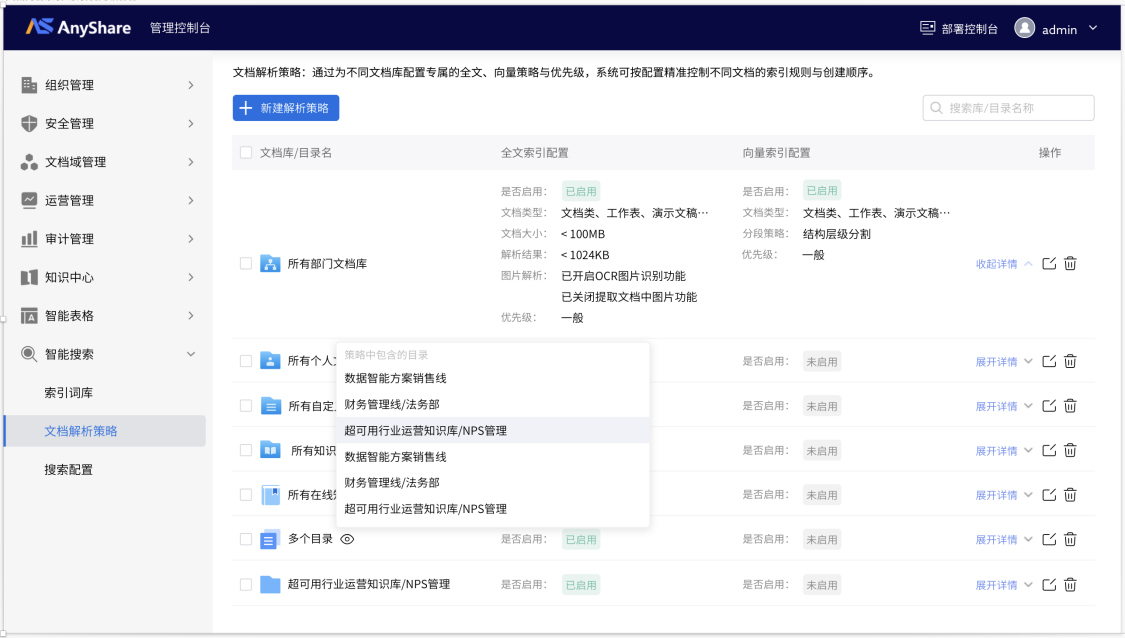Click edit icon for 所有部门文档库 row

1049,264
